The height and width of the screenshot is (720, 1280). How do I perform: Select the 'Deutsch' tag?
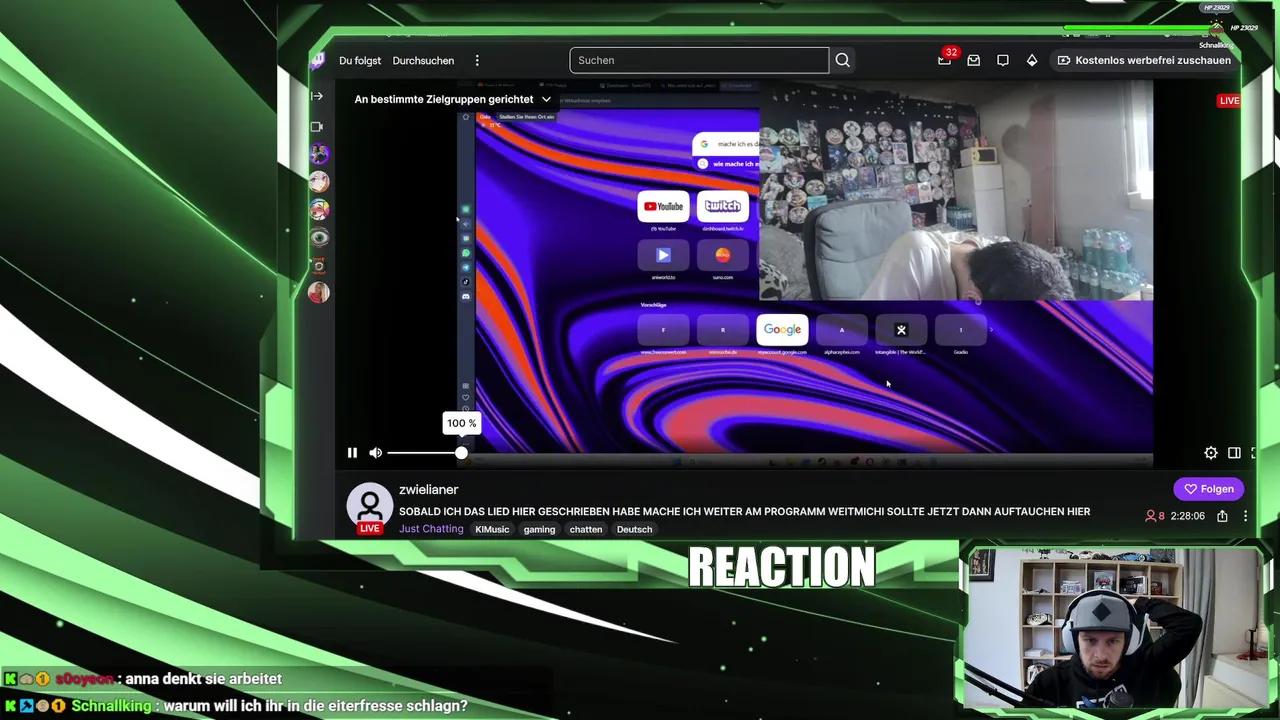pos(634,529)
